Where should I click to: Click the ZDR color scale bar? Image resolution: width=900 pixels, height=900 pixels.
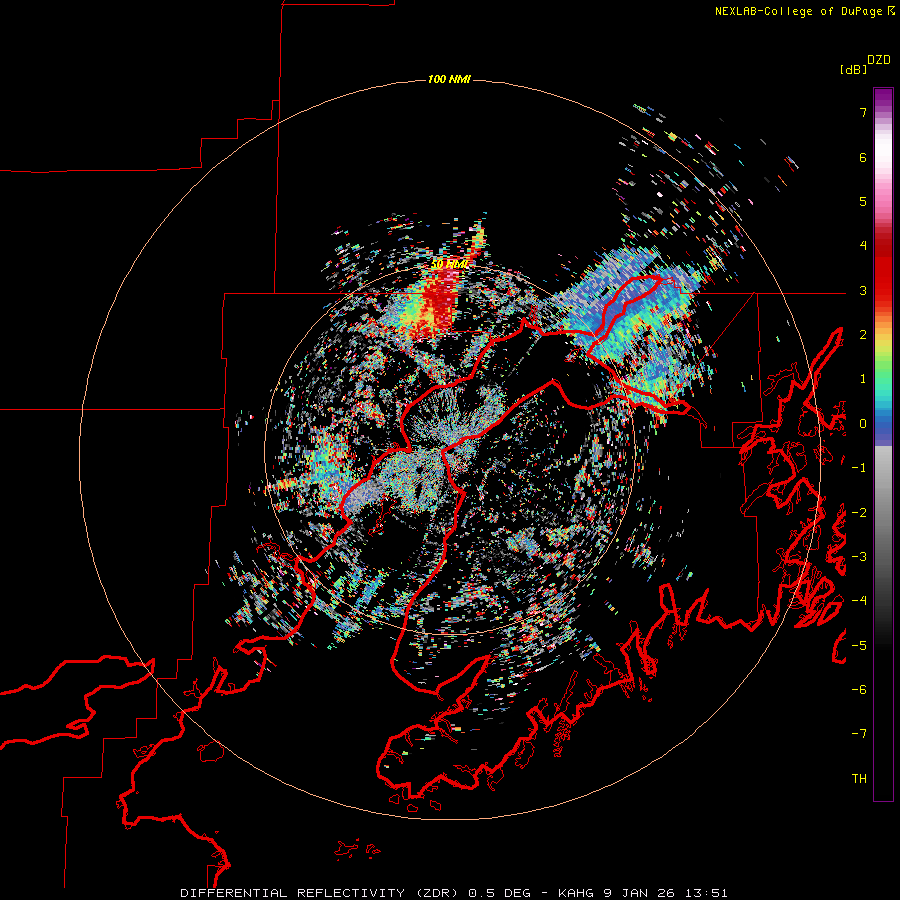(883, 444)
